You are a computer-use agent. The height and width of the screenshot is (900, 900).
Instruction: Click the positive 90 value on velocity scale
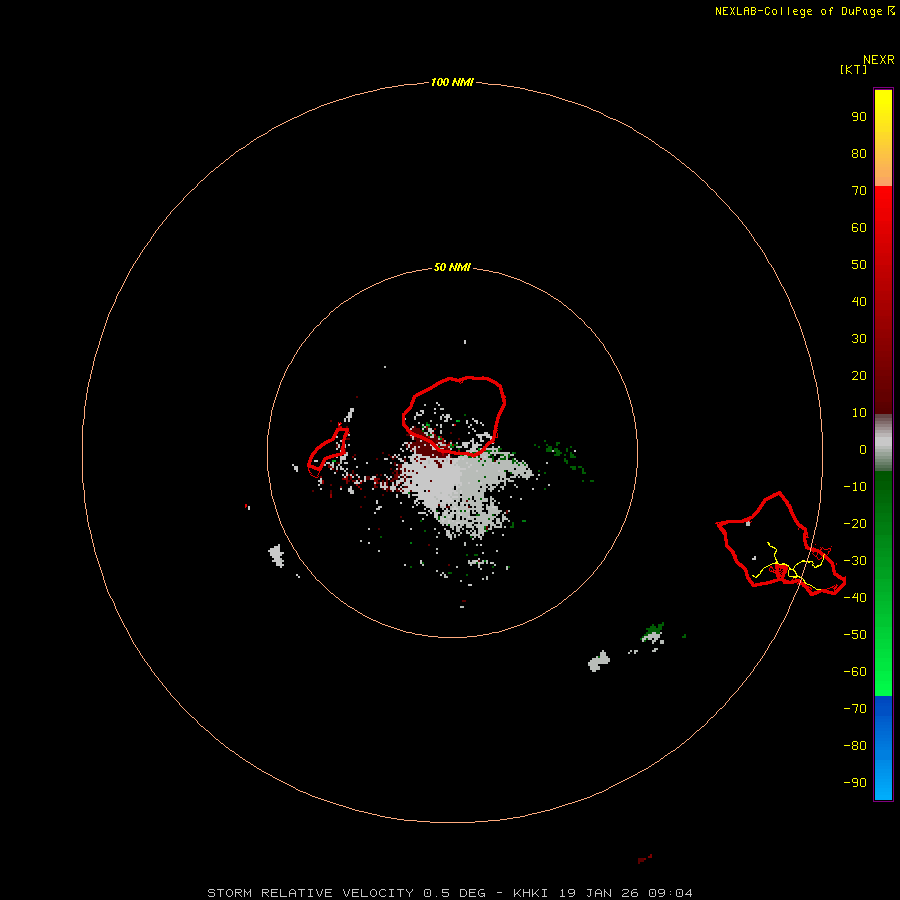pos(859,117)
